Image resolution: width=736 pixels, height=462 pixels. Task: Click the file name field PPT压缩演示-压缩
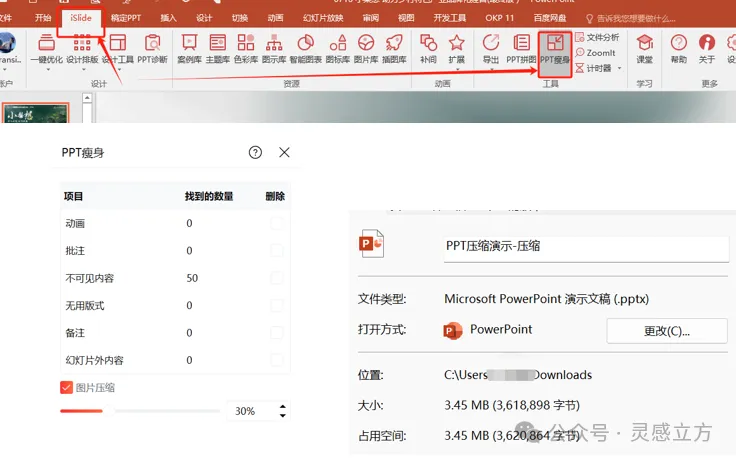point(586,248)
